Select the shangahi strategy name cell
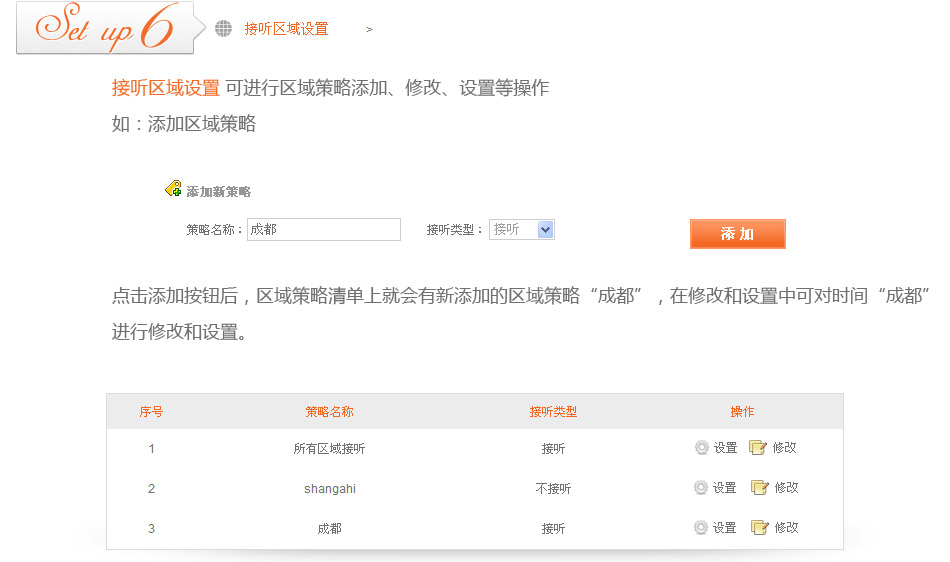The width and height of the screenshot is (950, 562). pyautogui.click(x=329, y=489)
